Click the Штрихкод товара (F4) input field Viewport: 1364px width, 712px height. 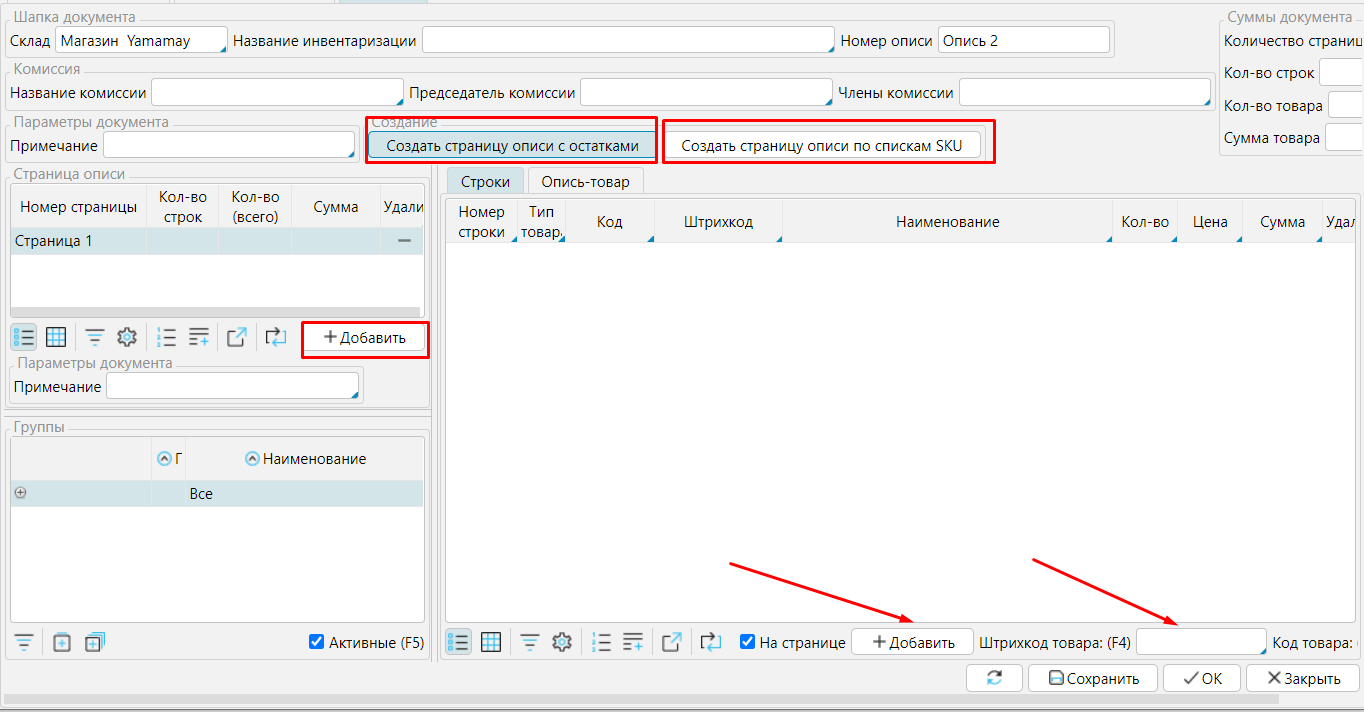1201,642
